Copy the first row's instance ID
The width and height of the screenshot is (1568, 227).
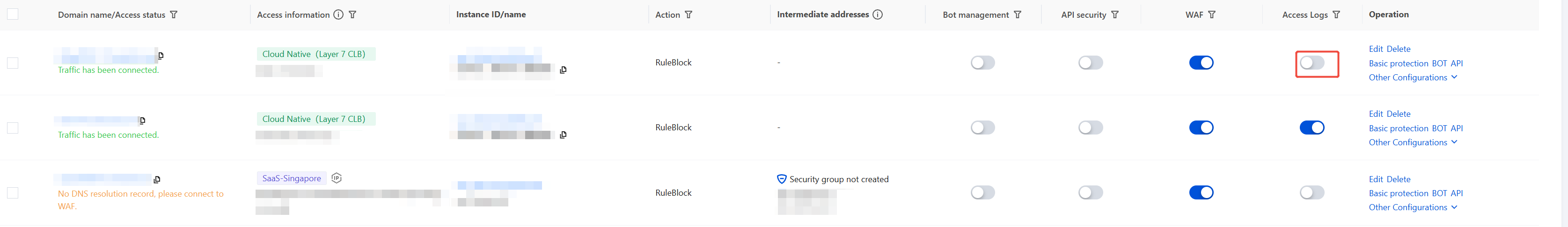click(563, 70)
